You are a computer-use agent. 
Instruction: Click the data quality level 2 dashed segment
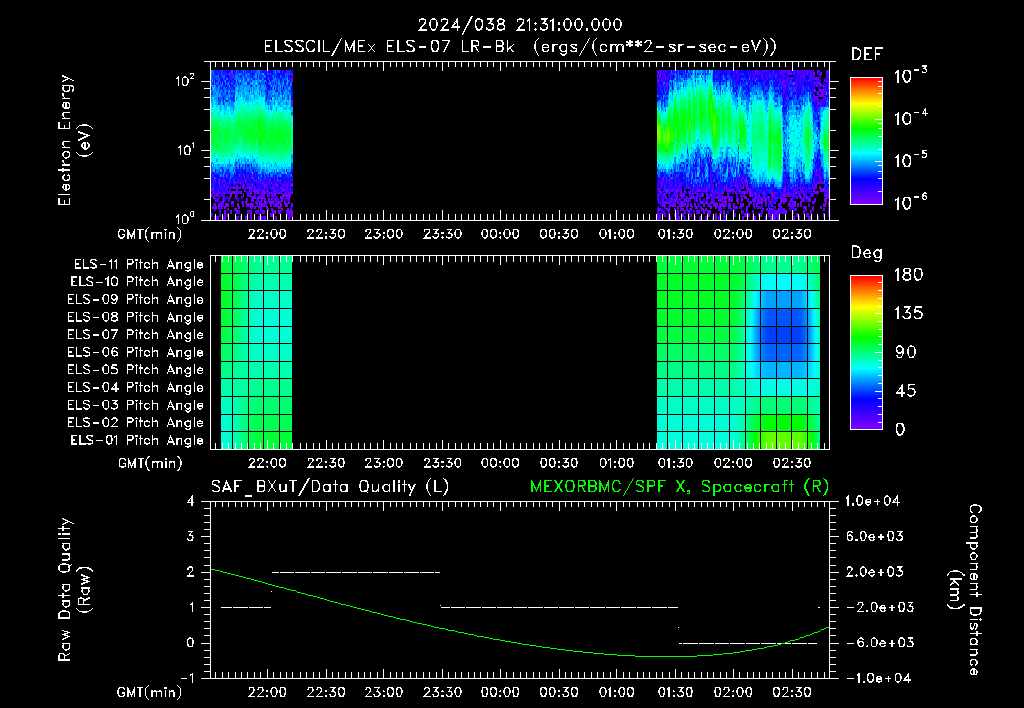tap(356, 572)
